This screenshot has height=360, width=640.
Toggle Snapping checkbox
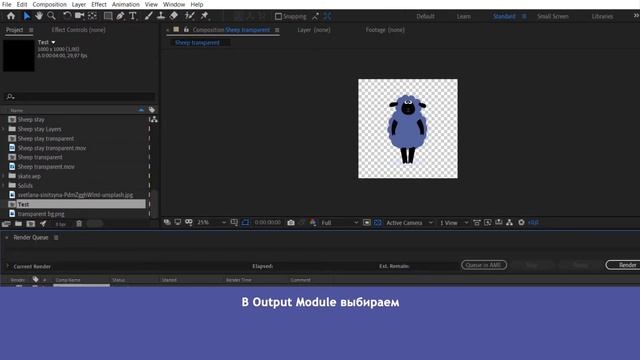278,16
